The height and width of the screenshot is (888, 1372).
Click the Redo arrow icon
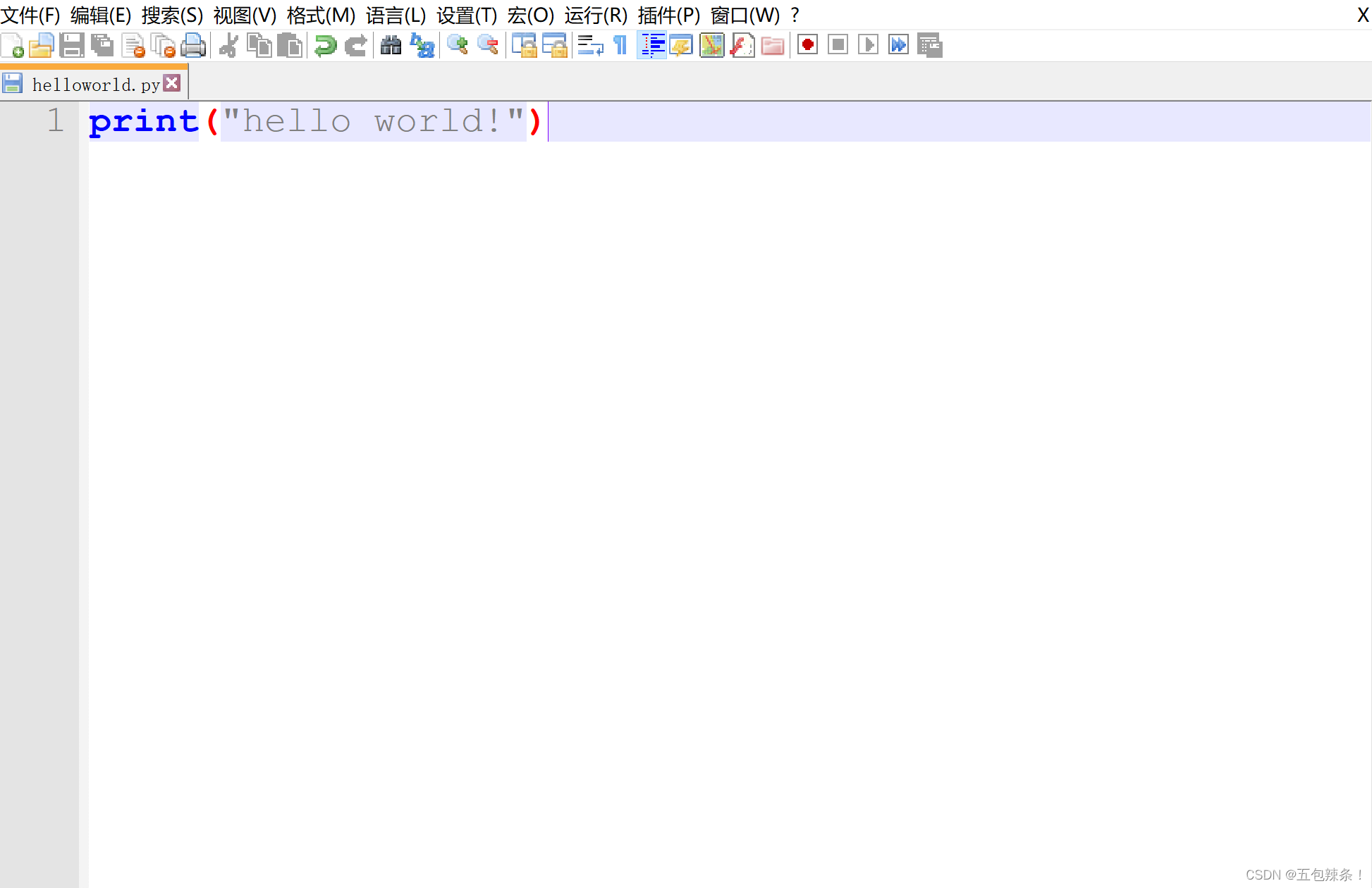356,46
